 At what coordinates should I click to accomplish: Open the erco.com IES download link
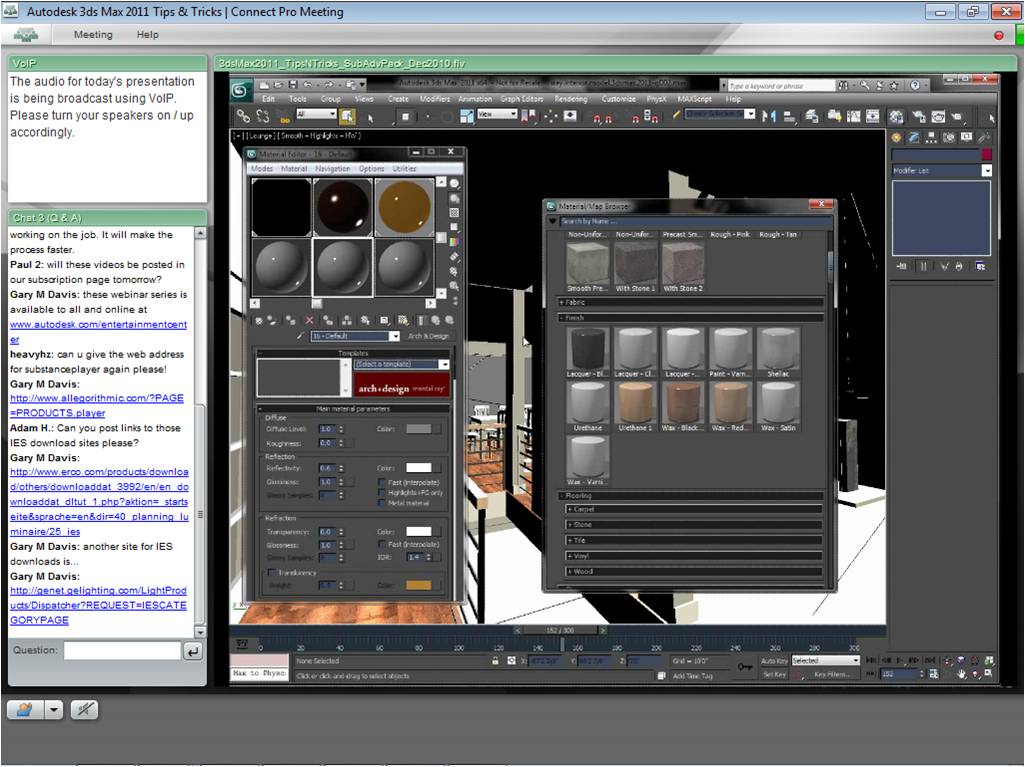pos(99,502)
